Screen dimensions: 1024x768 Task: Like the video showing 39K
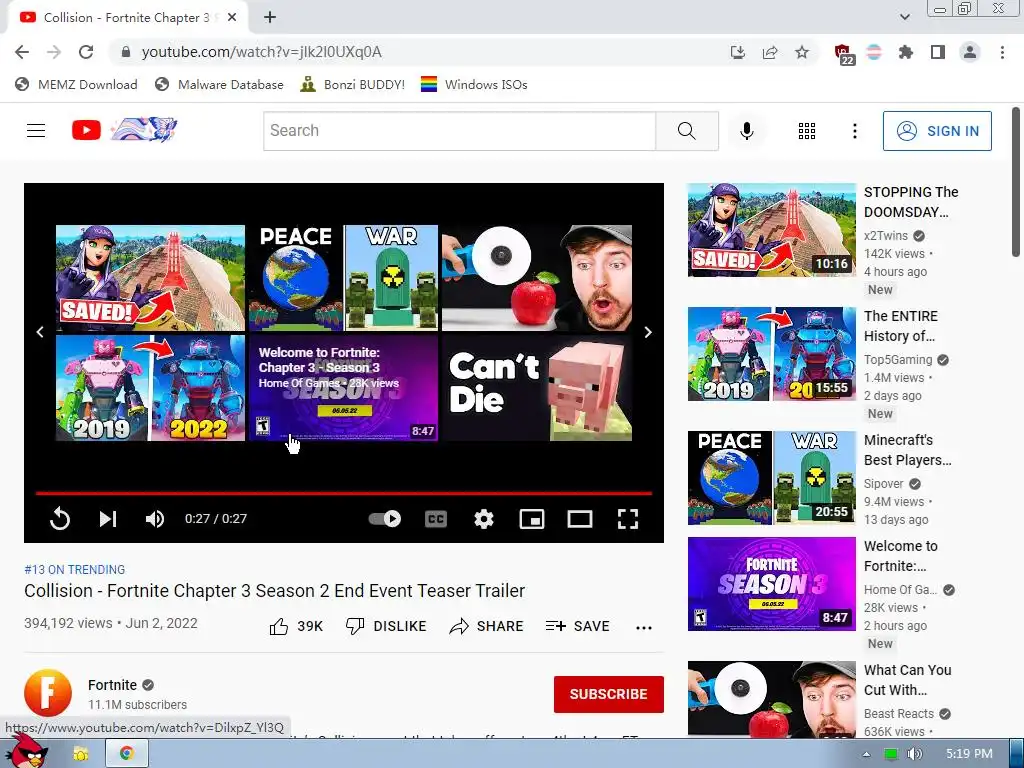[296, 626]
